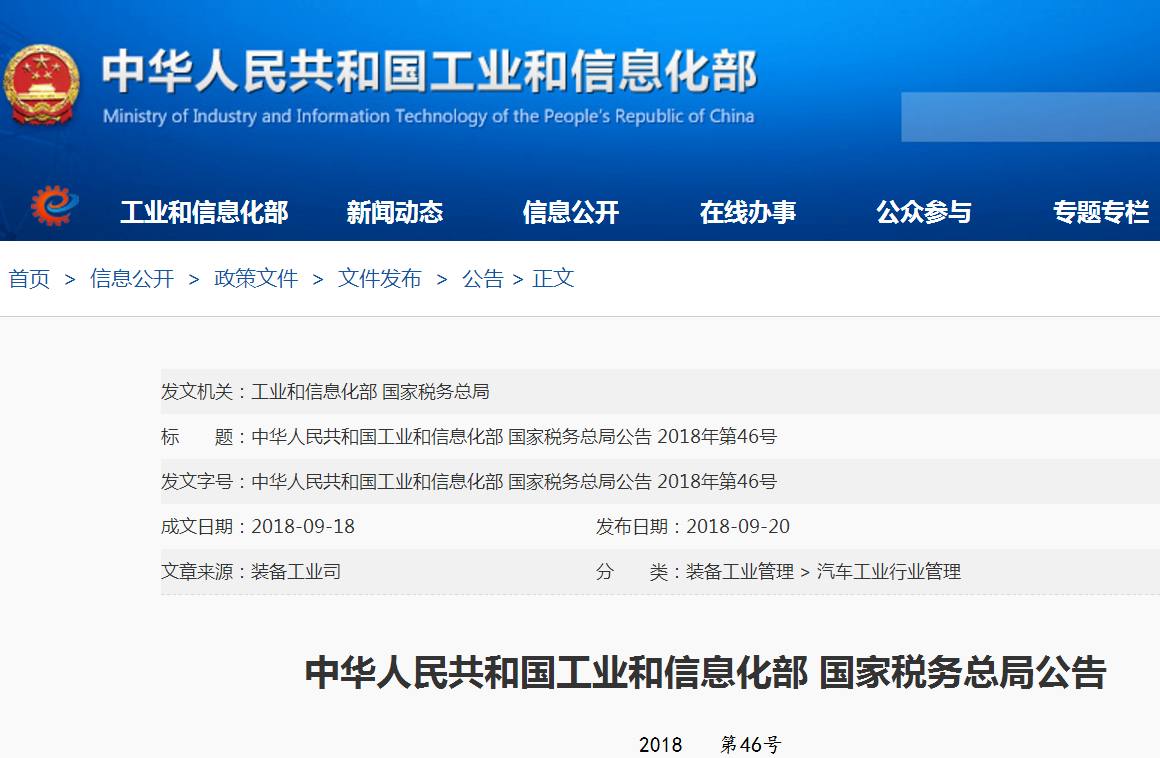Click the 信息公开 breadcrumb link
Screen dimensions: 1160x758
[x=131, y=279]
